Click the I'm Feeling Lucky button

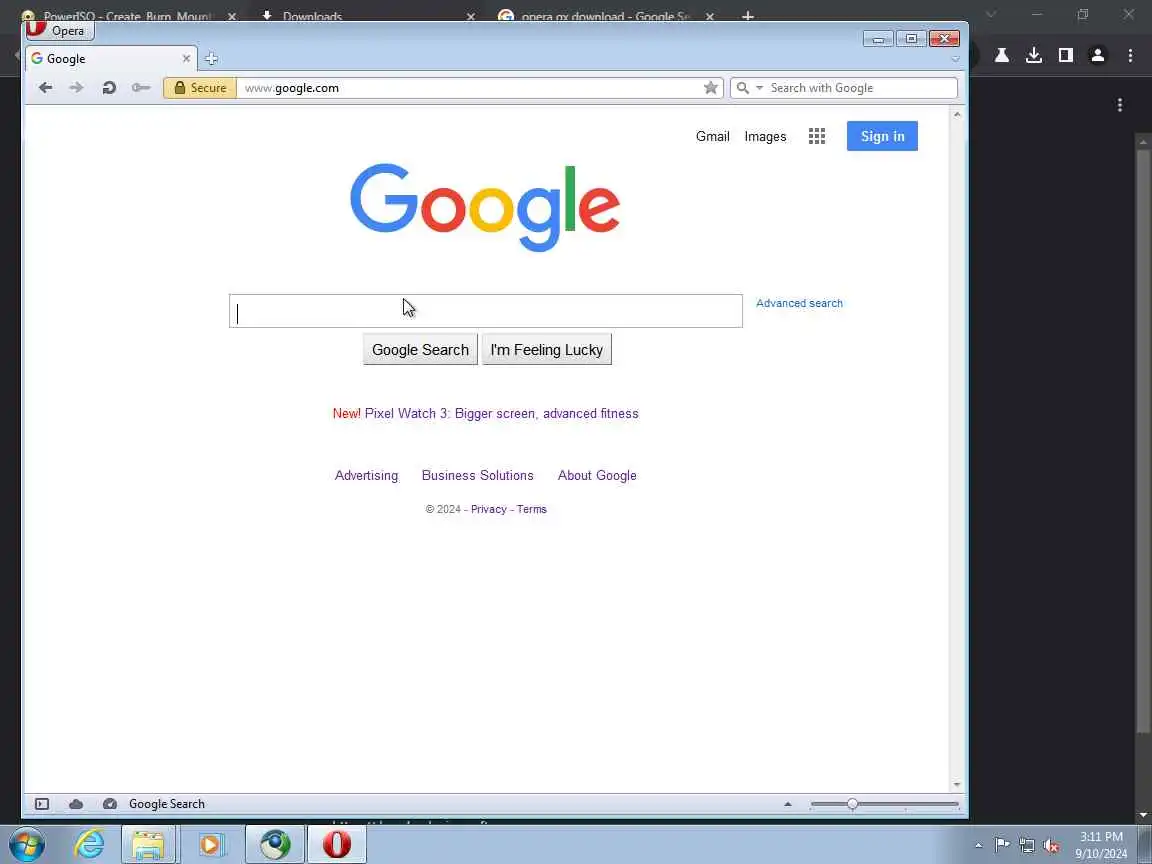547,350
